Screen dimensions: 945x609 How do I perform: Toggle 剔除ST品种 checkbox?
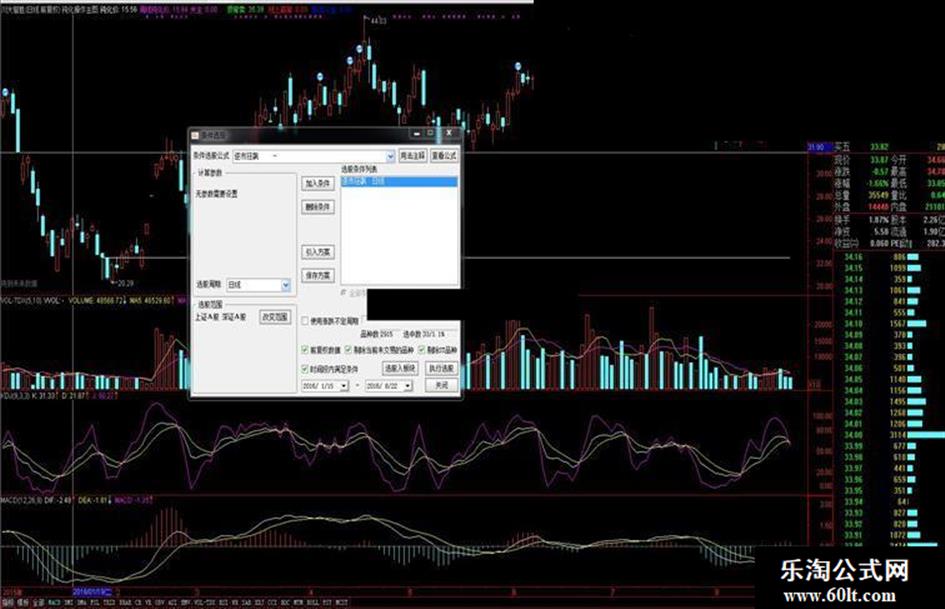(422, 350)
